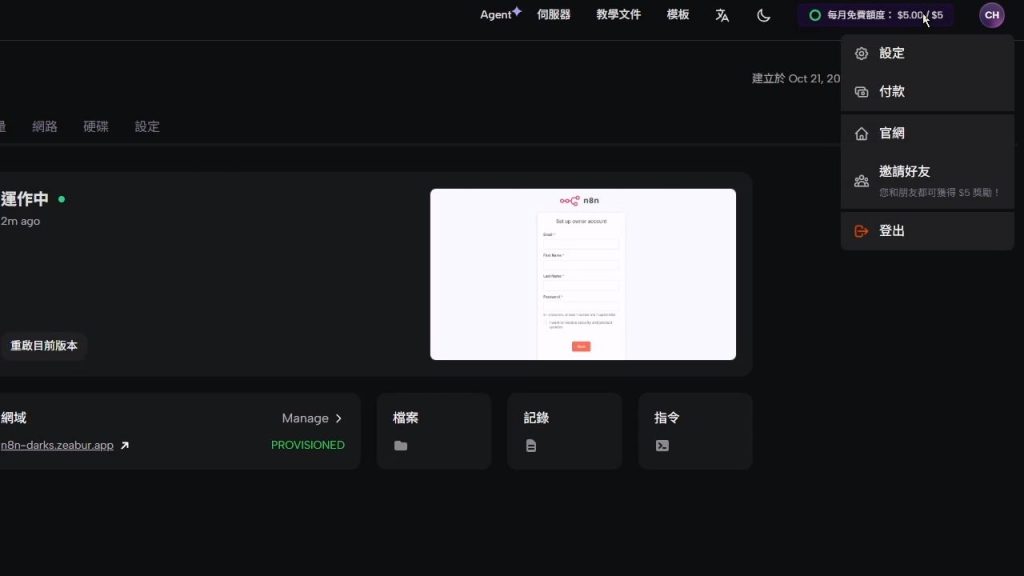Click 重啟目前版本 to restart current version
This screenshot has width=1024, height=576.
(44, 345)
